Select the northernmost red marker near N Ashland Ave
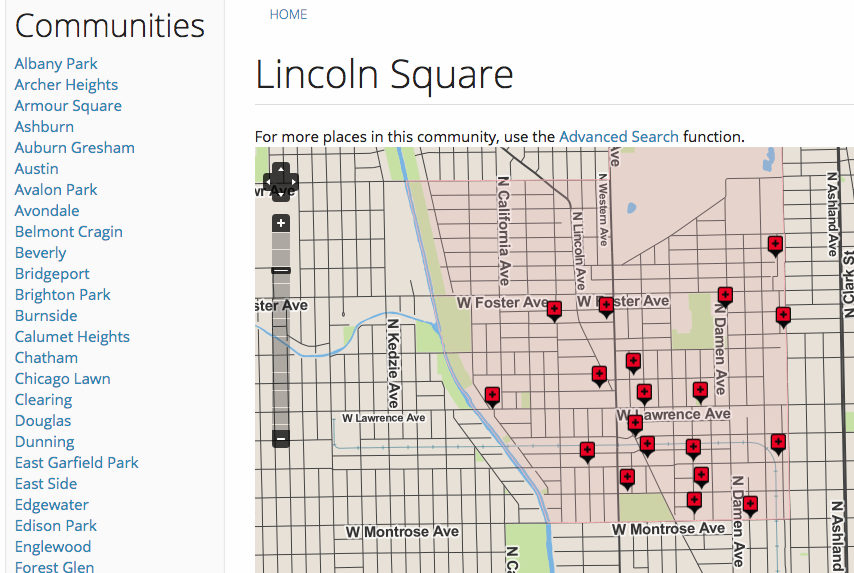This screenshot has width=854, height=573. (775, 245)
